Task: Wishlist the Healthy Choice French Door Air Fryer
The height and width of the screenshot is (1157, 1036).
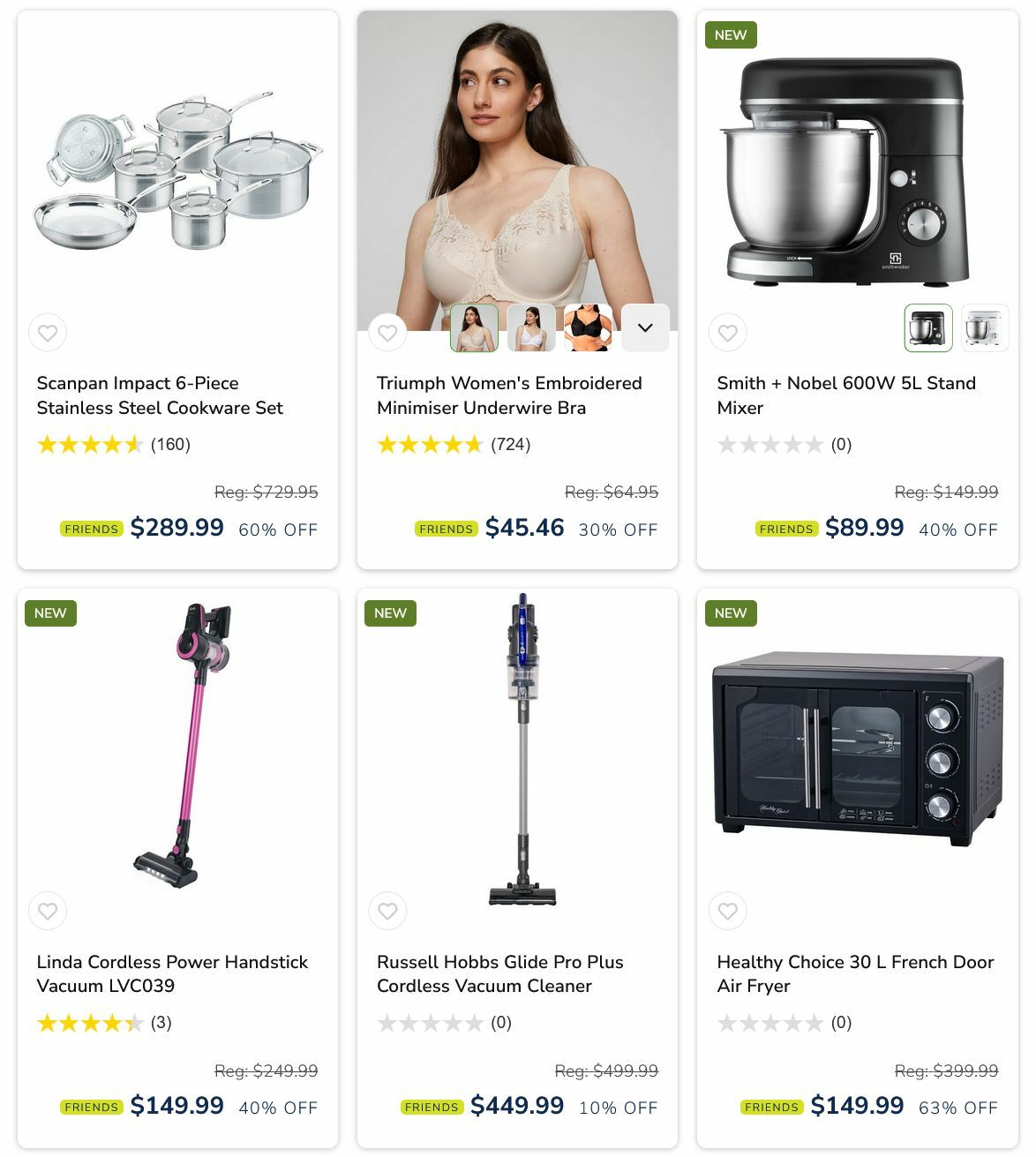Action: point(728,911)
